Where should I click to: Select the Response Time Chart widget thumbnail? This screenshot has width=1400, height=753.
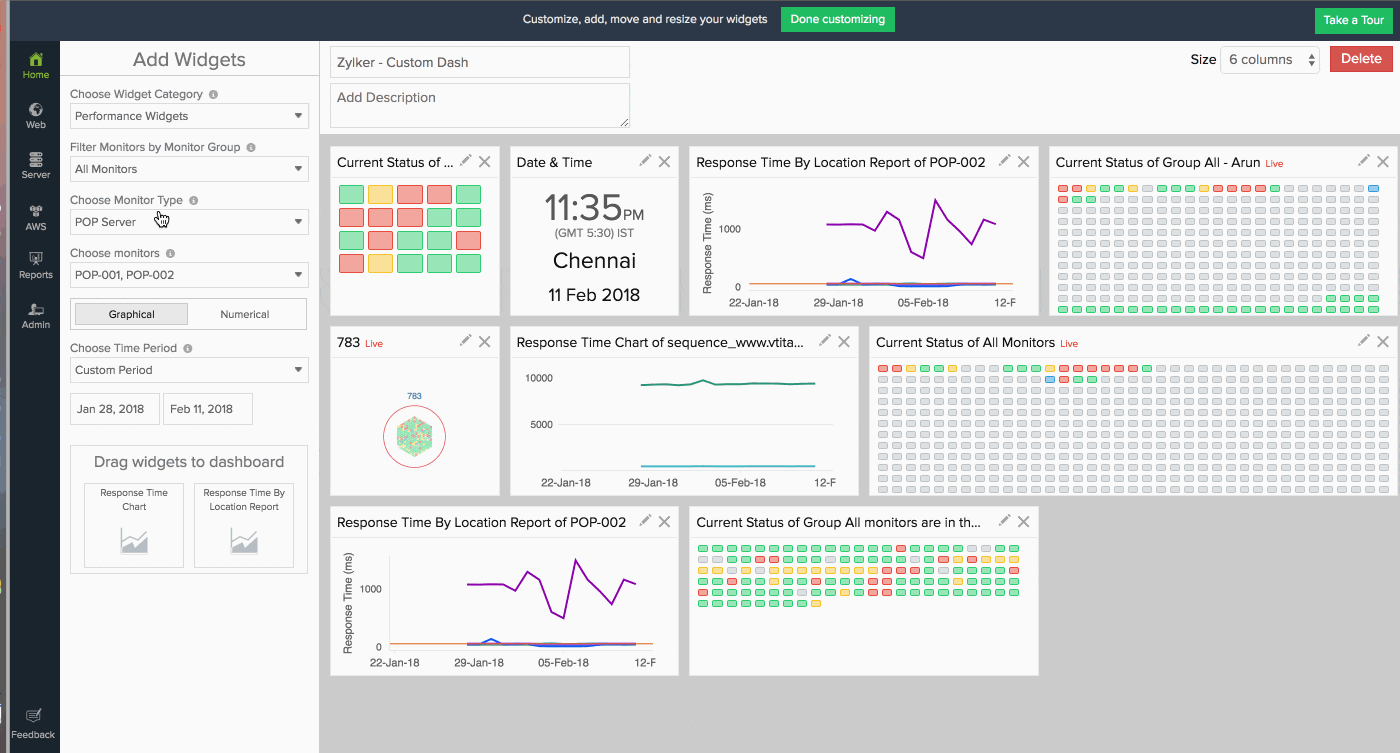pyautogui.click(x=134, y=525)
